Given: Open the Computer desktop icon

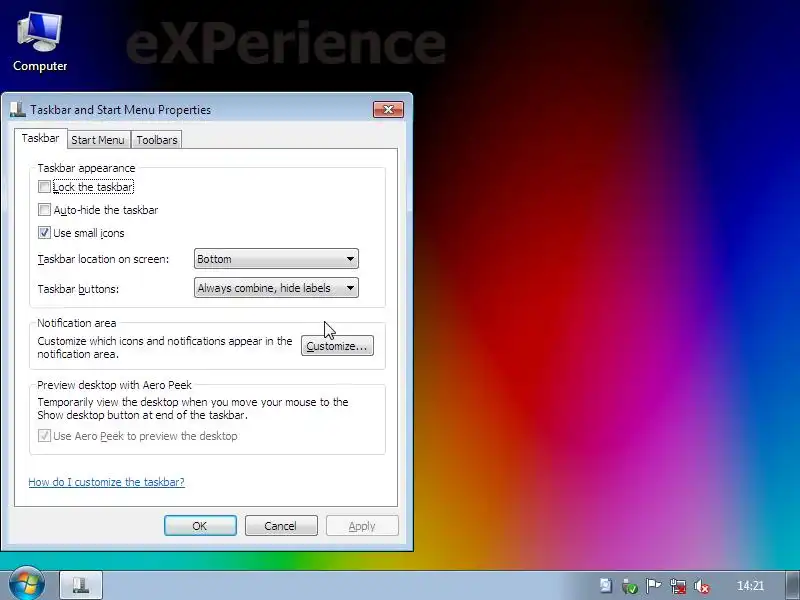Looking at the screenshot, I should (40, 42).
